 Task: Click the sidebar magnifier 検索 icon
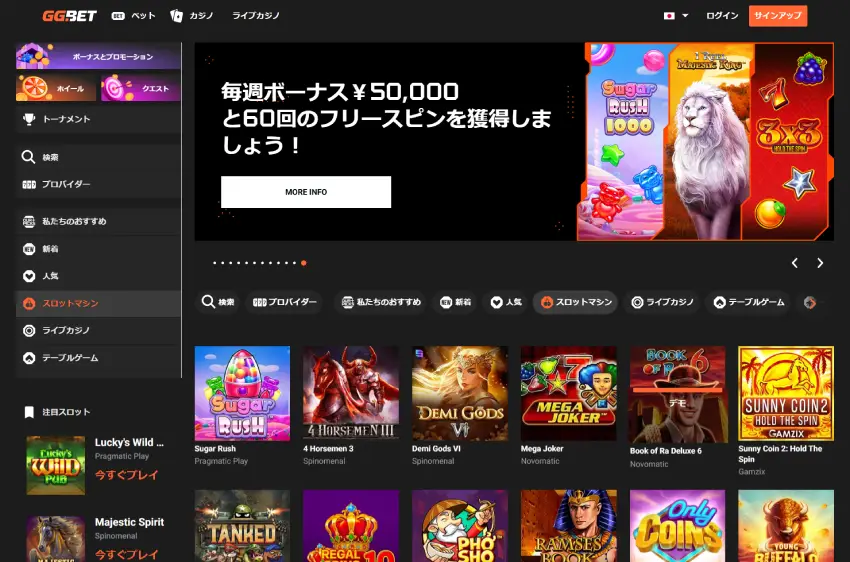point(28,157)
